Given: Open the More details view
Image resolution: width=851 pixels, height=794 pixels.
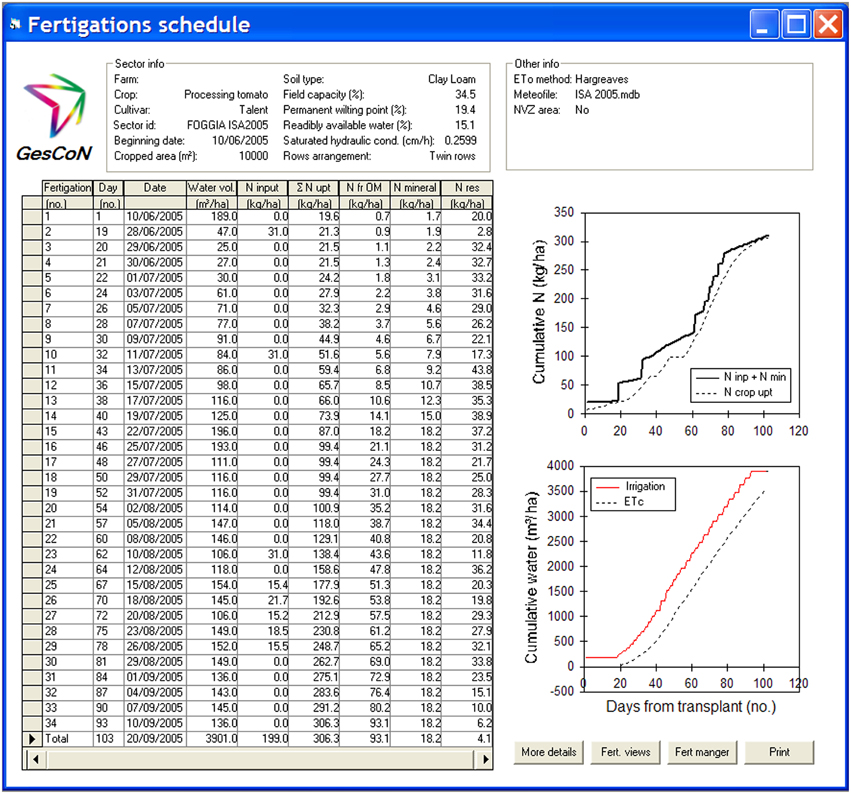Looking at the screenshot, I should pos(549,752).
